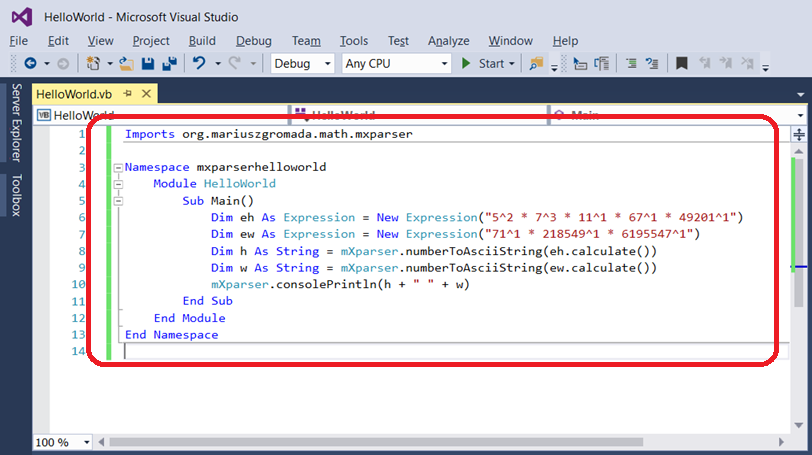
Task: Save the file with the Save icon
Action: [148, 64]
